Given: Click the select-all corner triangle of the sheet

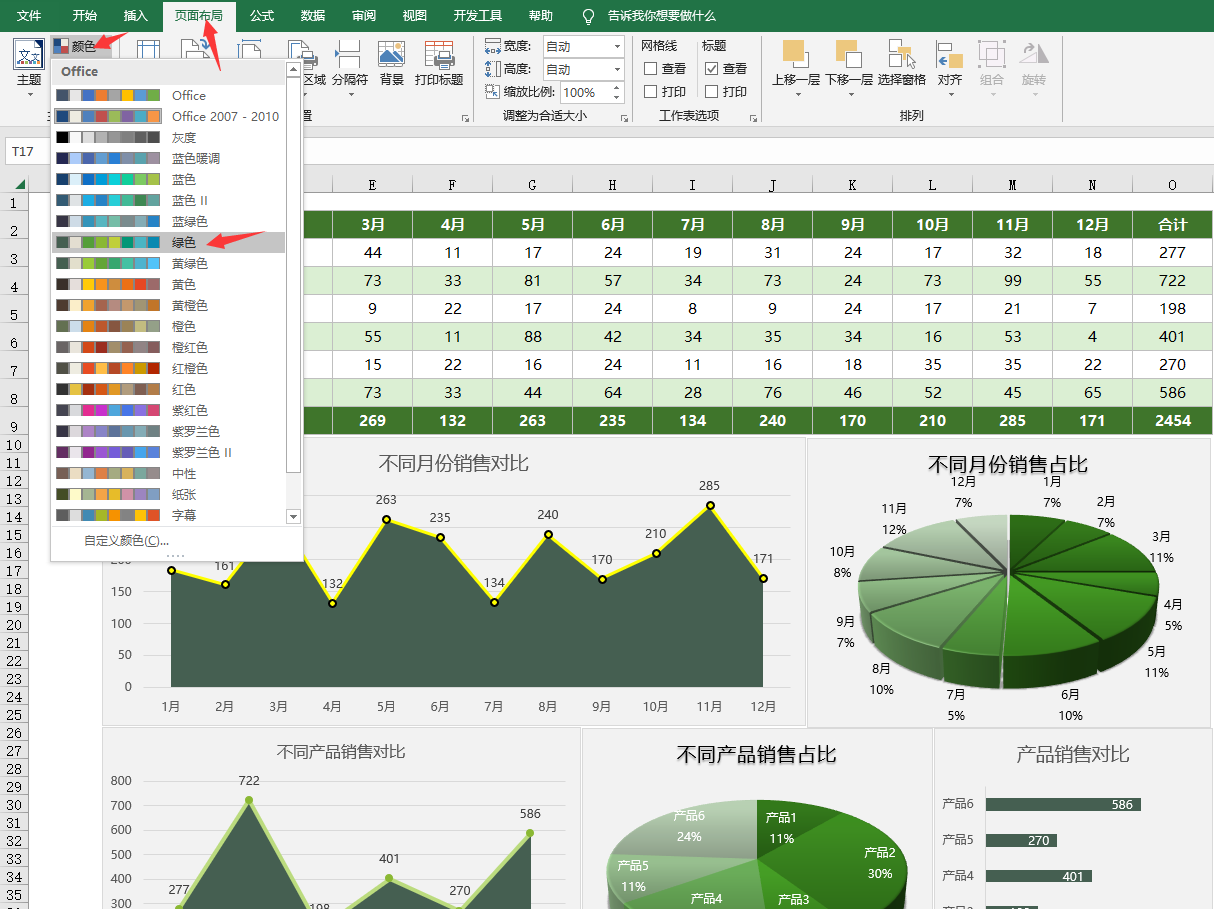Looking at the screenshot, I should point(20,184).
